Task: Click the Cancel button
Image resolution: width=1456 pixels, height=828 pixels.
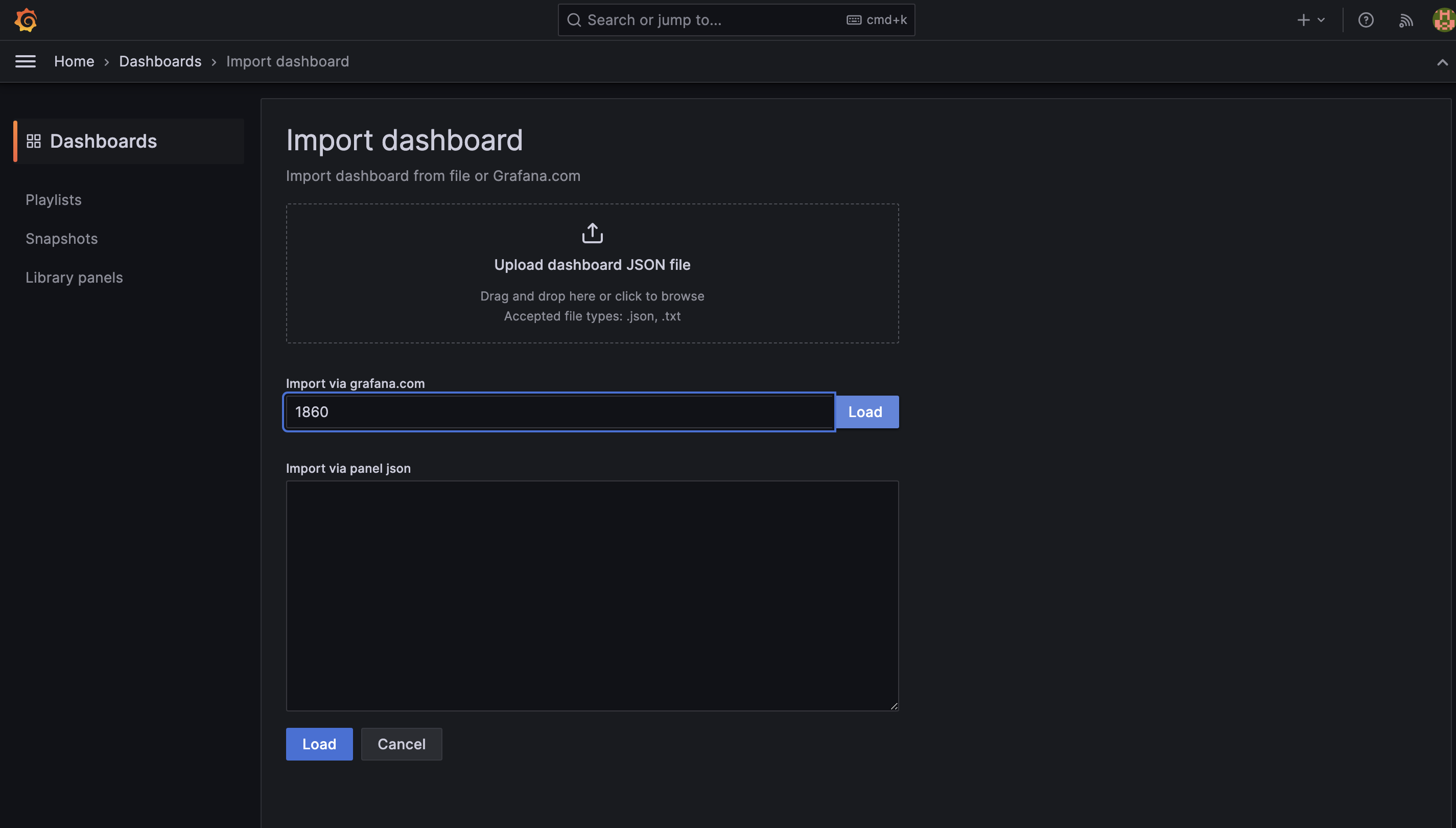Action: pyautogui.click(x=401, y=744)
